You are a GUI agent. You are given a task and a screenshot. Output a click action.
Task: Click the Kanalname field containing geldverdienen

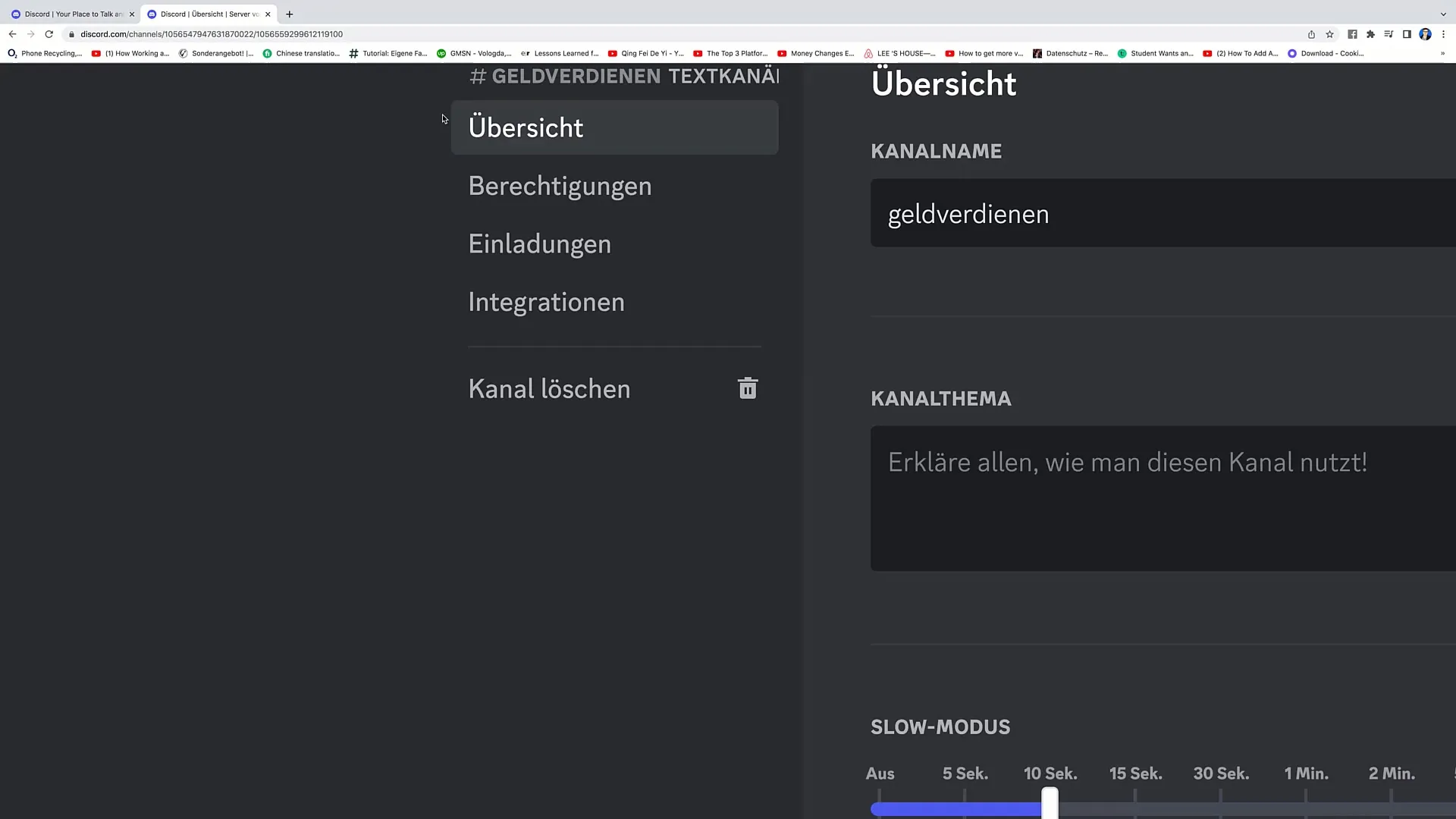[1163, 213]
